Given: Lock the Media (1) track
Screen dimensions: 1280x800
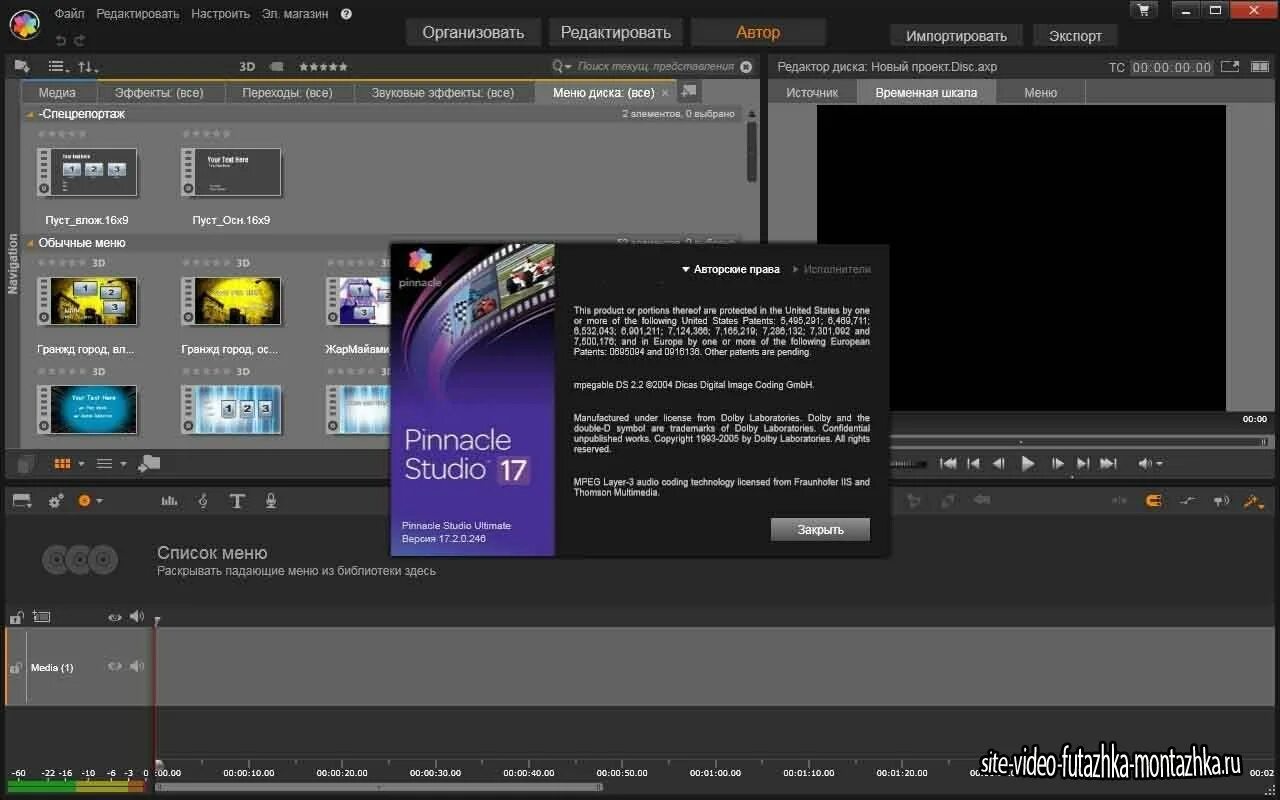Looking at the screenshot, I should coord(15,667).
